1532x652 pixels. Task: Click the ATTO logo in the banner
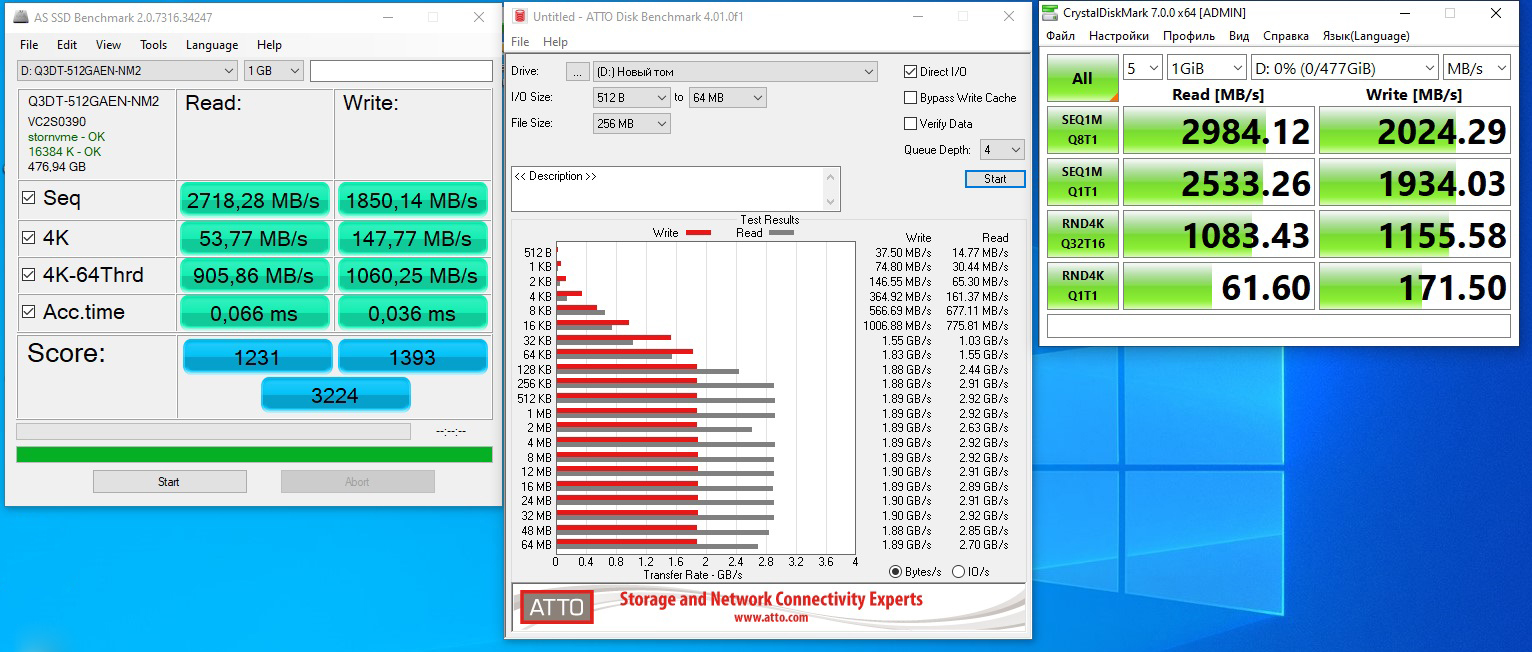point(555,607)
